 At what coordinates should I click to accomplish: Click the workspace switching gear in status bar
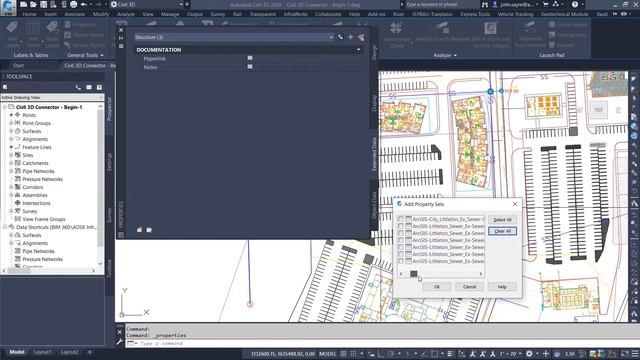tap(529, 354)
